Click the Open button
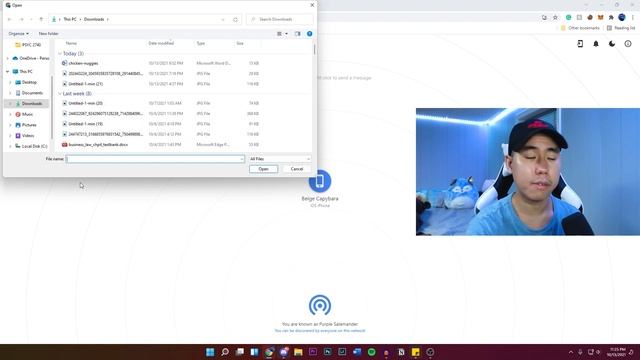 coord(263,169)
